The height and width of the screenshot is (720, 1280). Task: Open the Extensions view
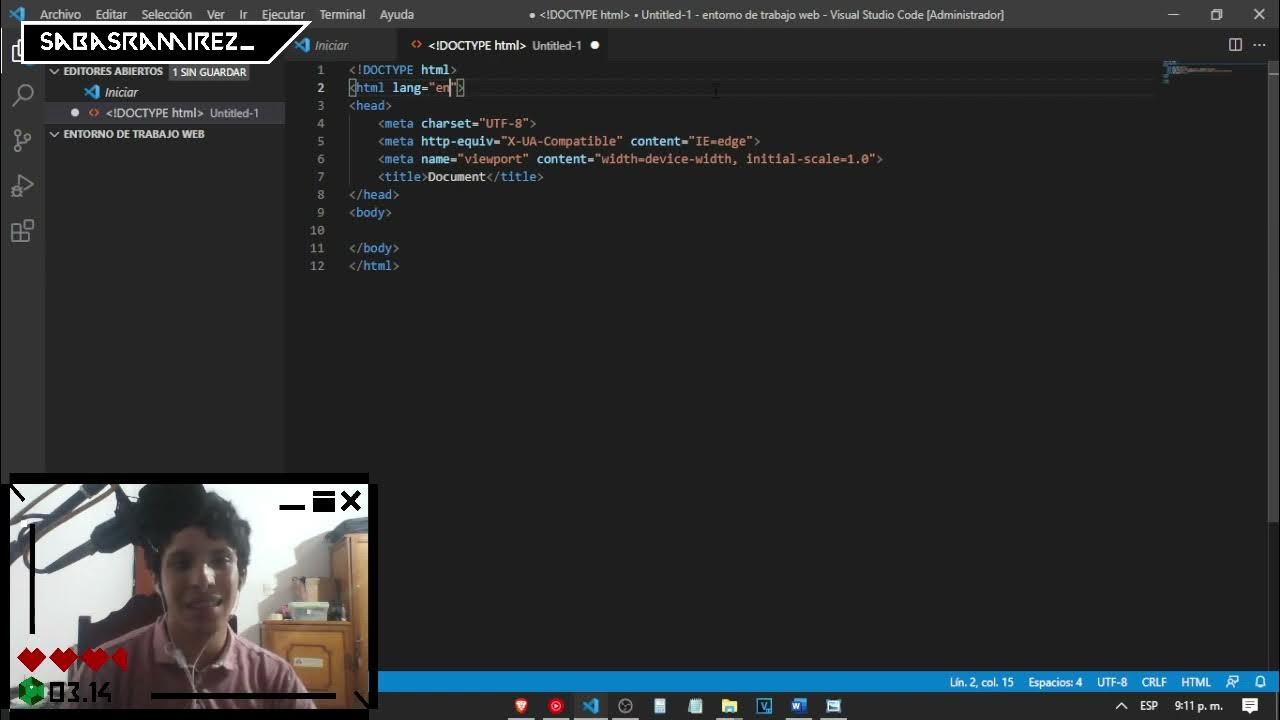pyautogui.click(x=22, y=231)
